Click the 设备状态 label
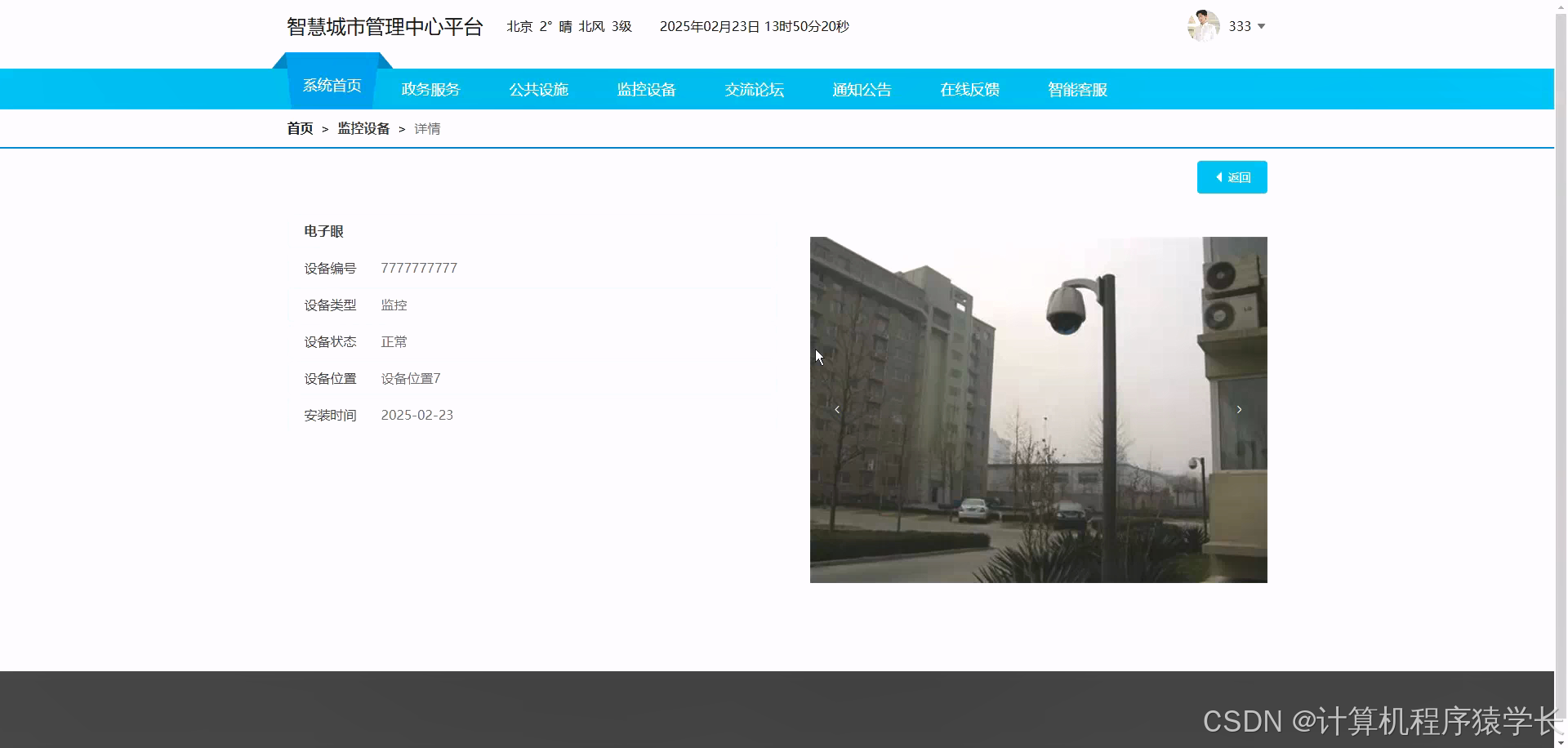Screen dimensions: 1568x748 coord(330,341)
